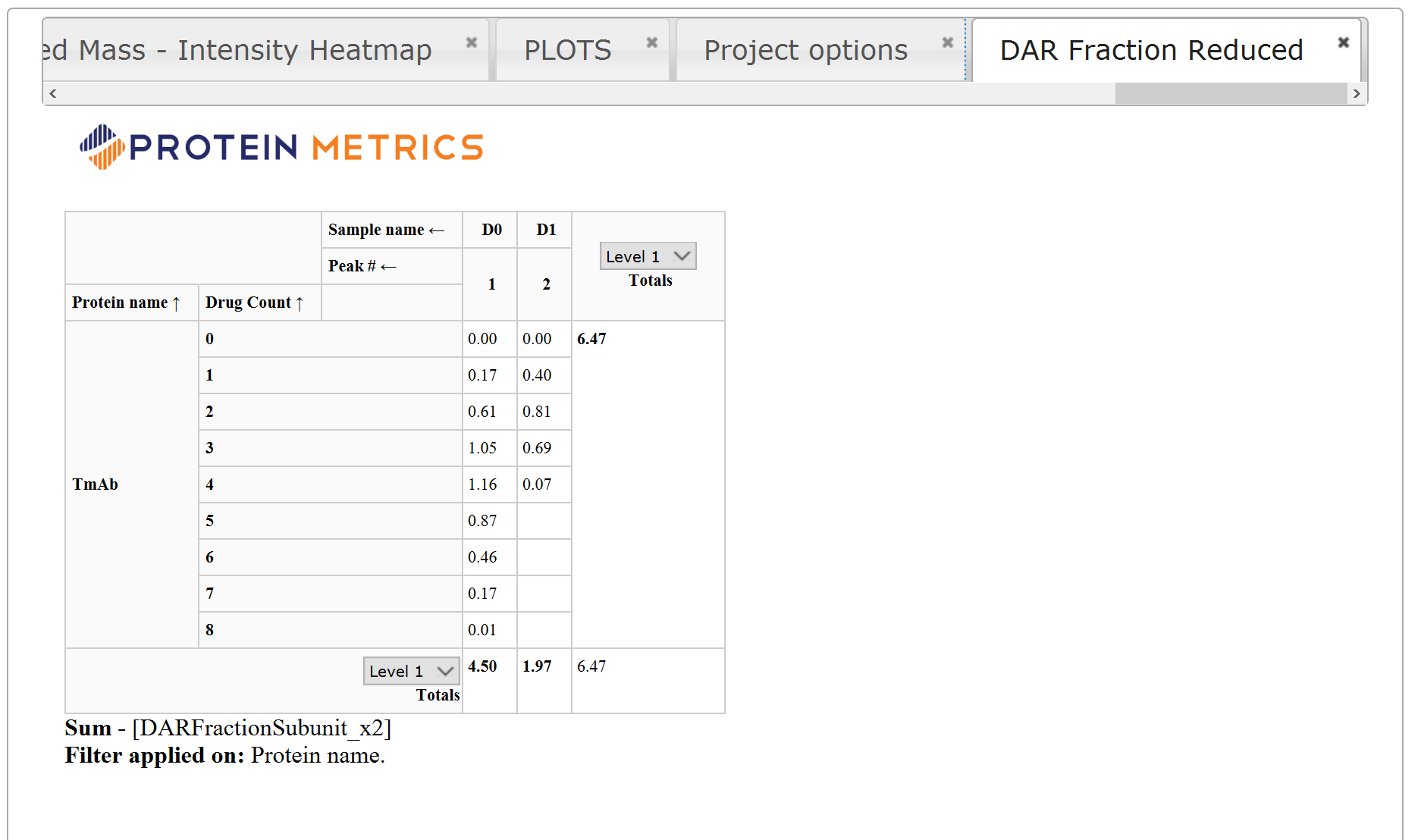Screen dimensions: 1421x840
Task: Select the D1 column header
Action: tap(546, 230)
